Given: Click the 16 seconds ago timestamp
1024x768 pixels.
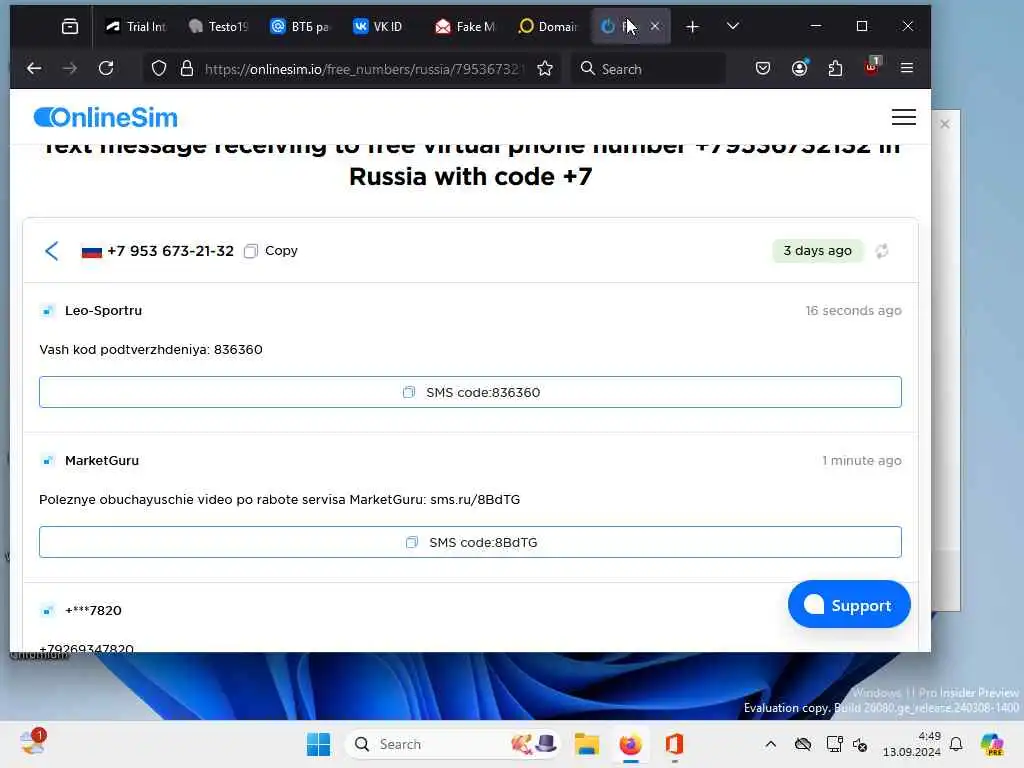Looking at the screenshot, I should click(853, 311).
